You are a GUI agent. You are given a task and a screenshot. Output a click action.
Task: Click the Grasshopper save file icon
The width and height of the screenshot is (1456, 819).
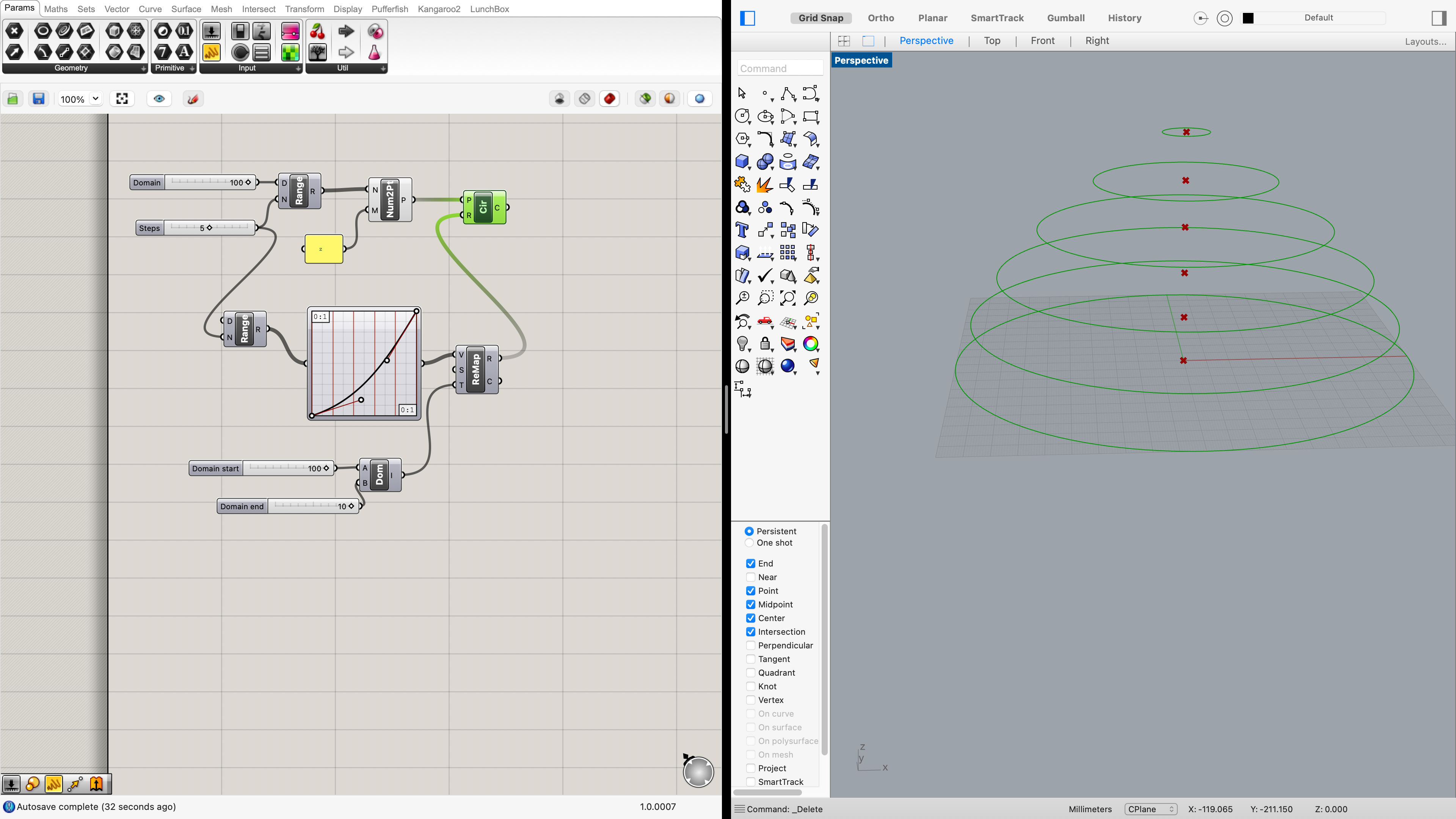click(x=38, y=99)
